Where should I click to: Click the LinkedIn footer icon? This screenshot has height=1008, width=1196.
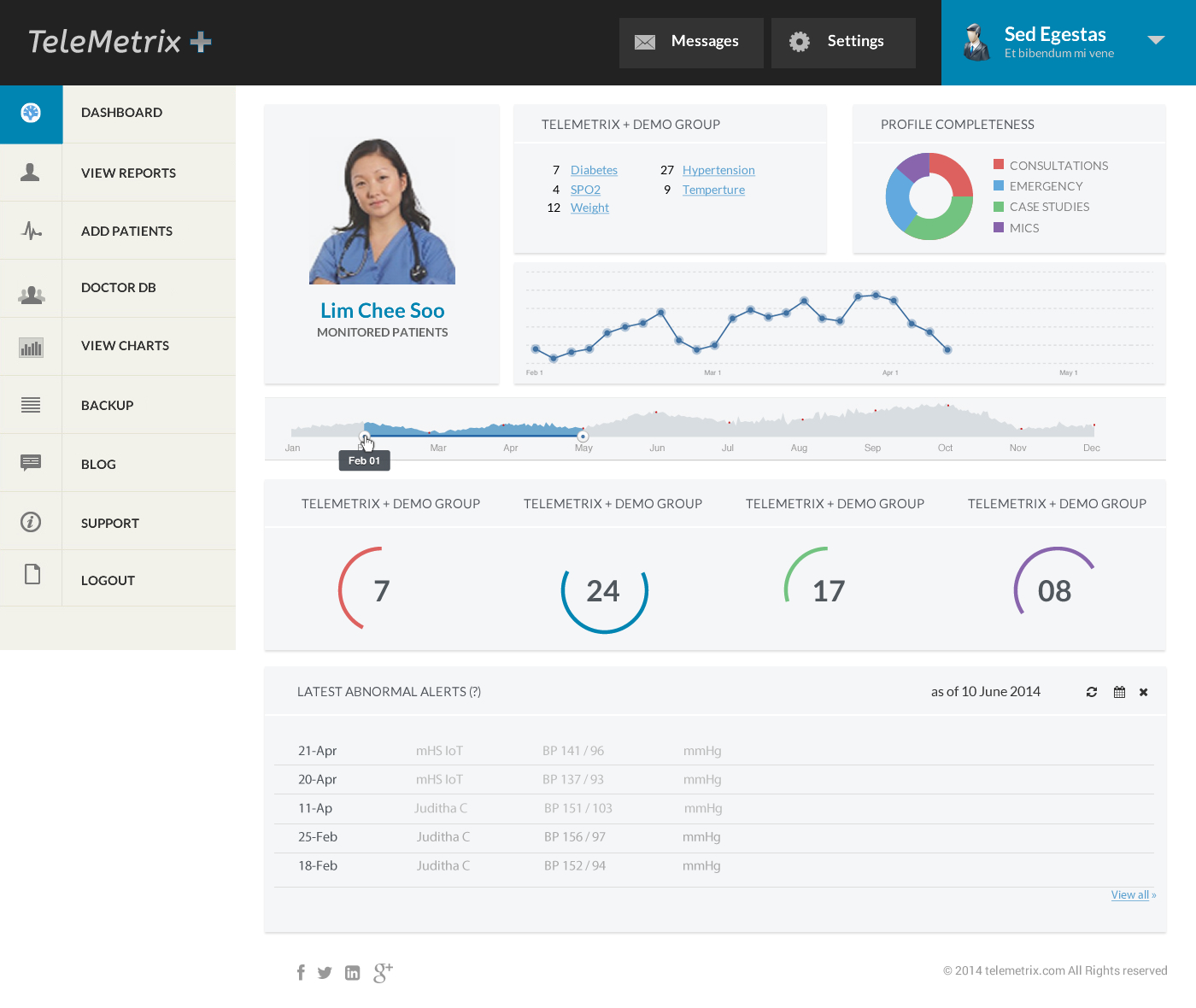[x=352, y=973]
